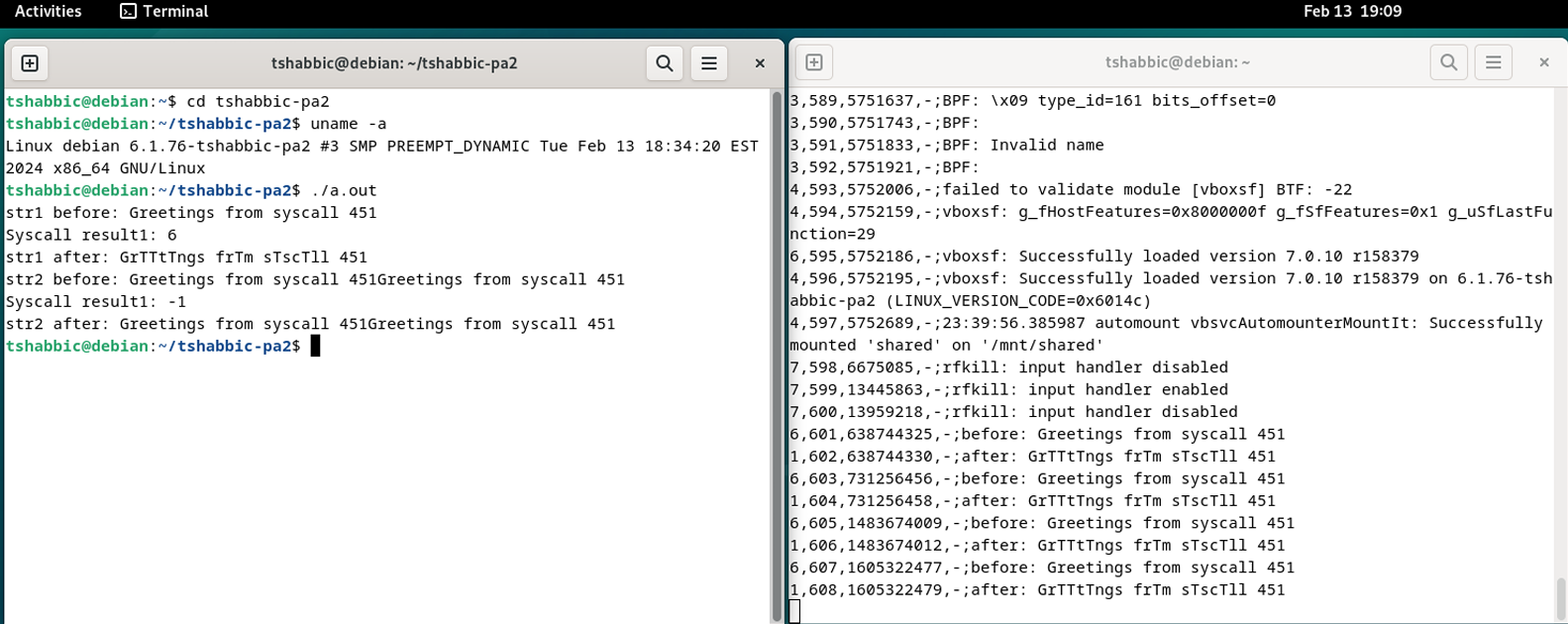Click the right terminal's scrollbar thumb

tap(1561, 599)
